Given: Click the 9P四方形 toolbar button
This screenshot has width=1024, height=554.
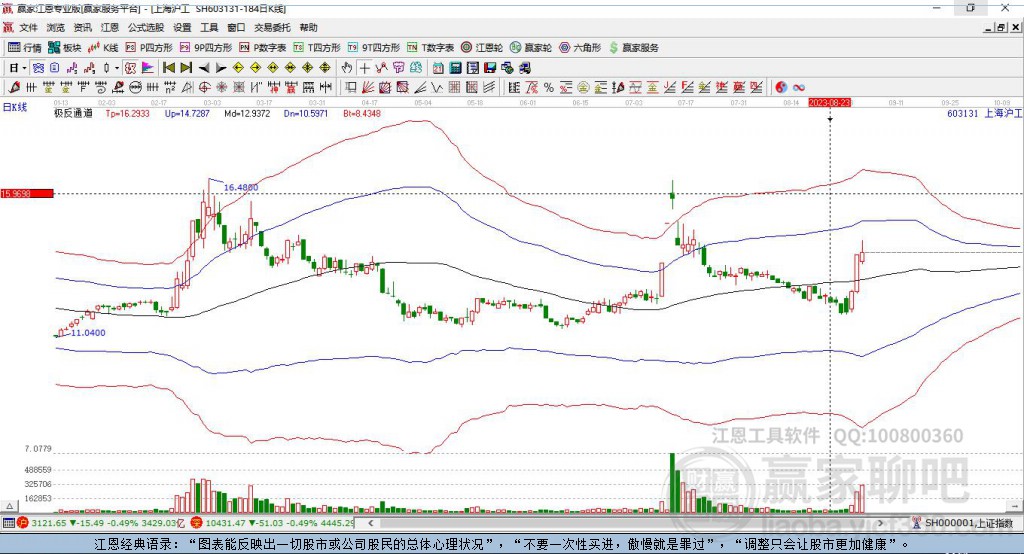Looking at the screenshot, I should tap(206, 48).
